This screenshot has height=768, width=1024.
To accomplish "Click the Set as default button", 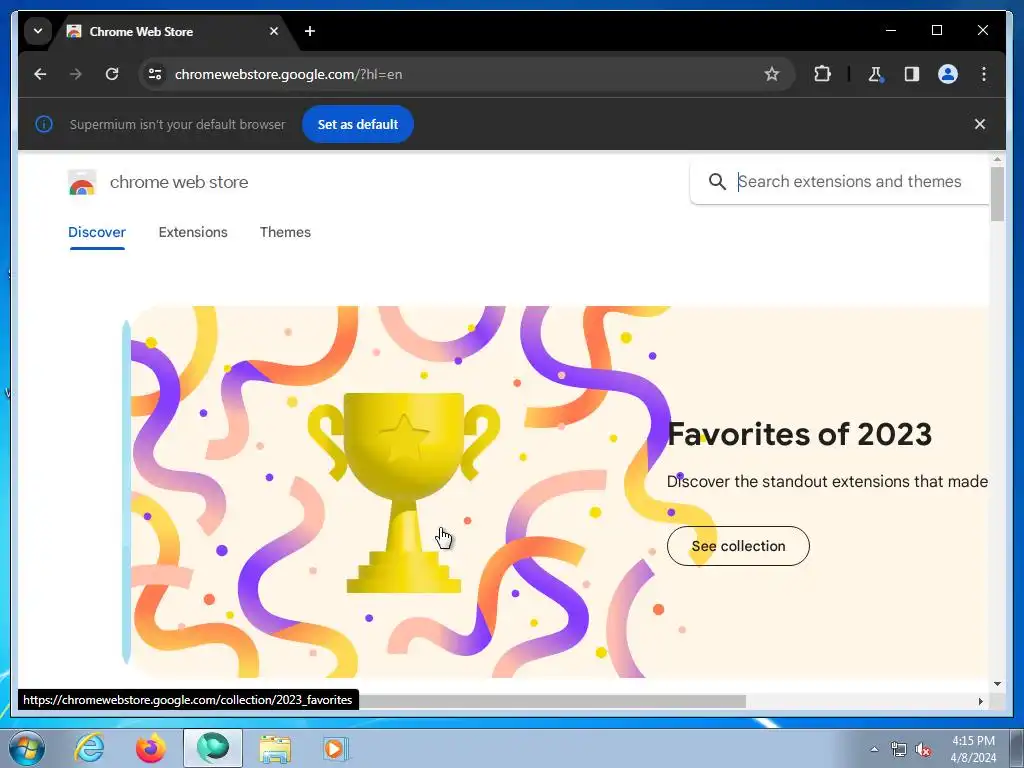I will pos(358,124).
